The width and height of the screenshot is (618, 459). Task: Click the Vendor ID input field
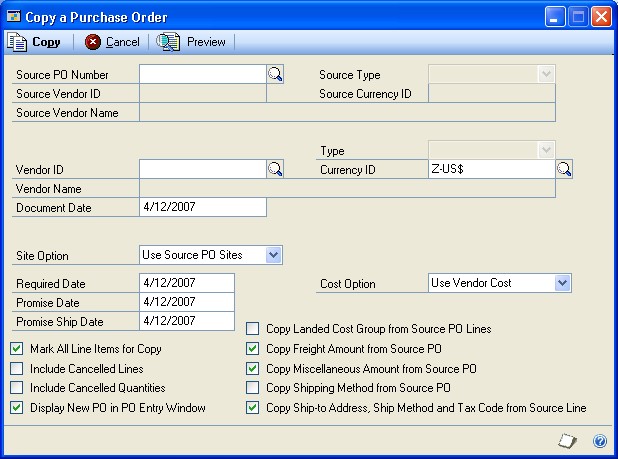[x=203, y=169]
